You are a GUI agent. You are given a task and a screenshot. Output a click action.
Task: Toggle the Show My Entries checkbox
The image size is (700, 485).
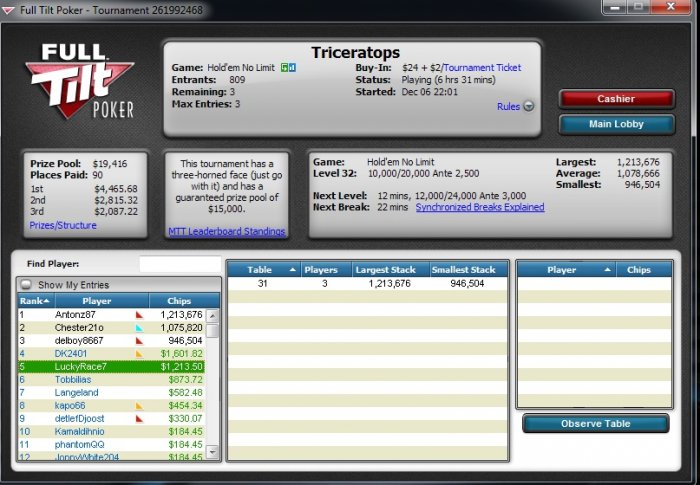27,284
